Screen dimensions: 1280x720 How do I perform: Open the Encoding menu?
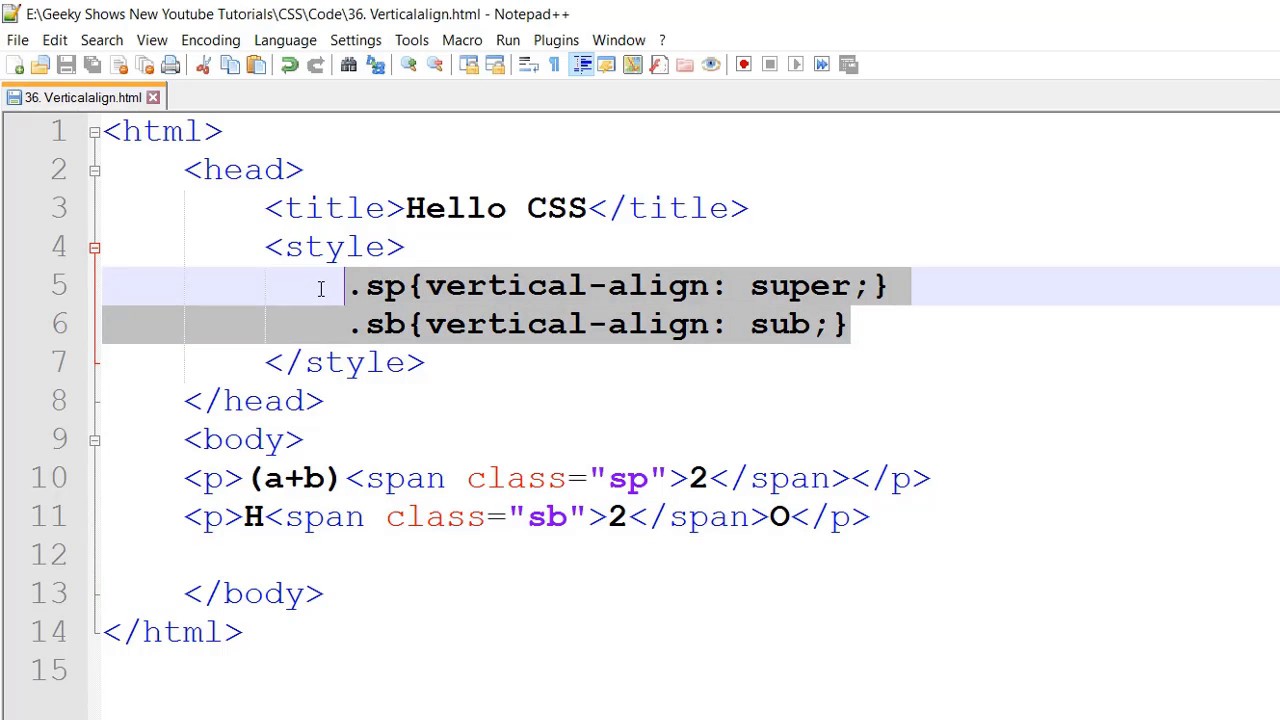[211, 40]
